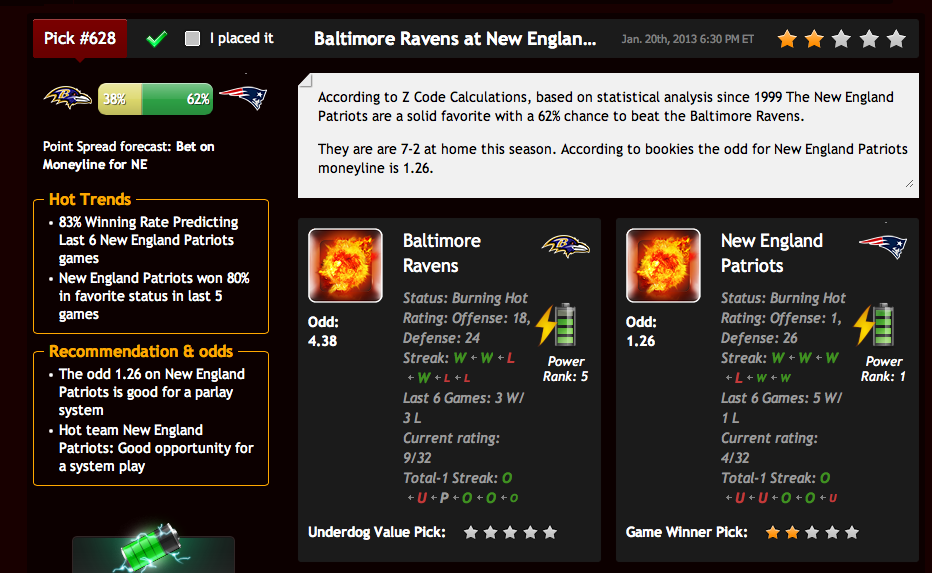This screenshot has height=573, width=932.
Task: Click the third star in header rating
Action: tap(842, 39)
